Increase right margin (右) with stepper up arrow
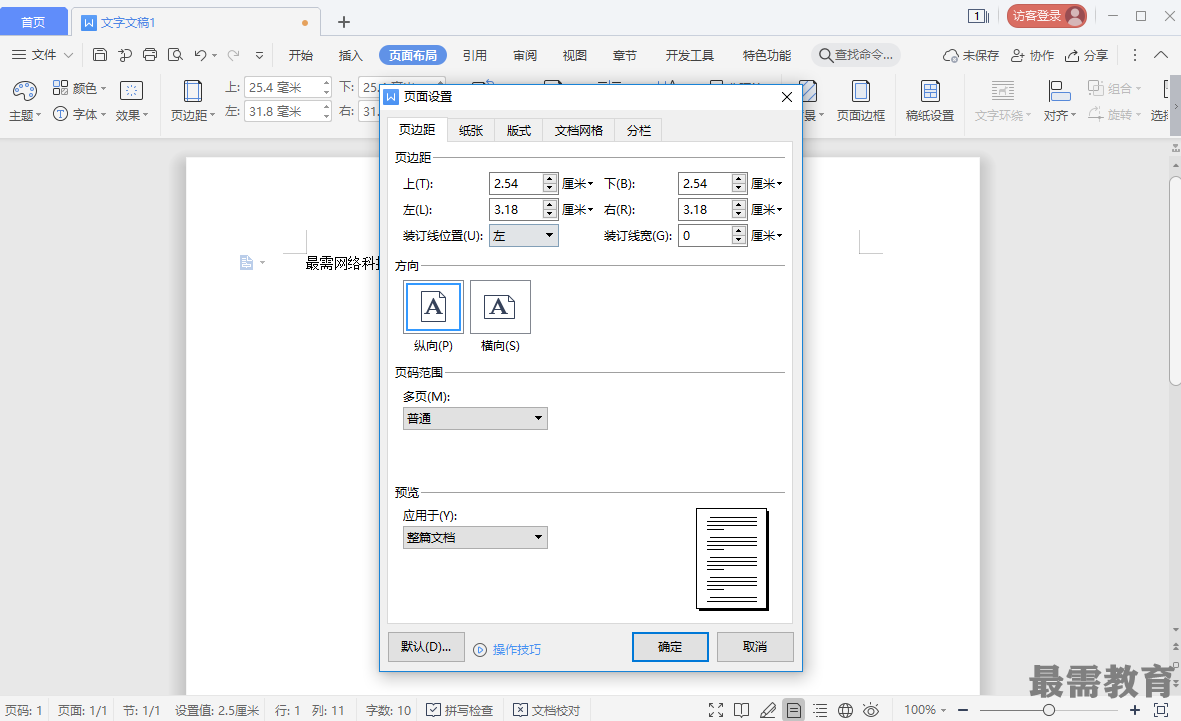The width and height of the screenshot is (1181, 721). (x=739, y=205)
